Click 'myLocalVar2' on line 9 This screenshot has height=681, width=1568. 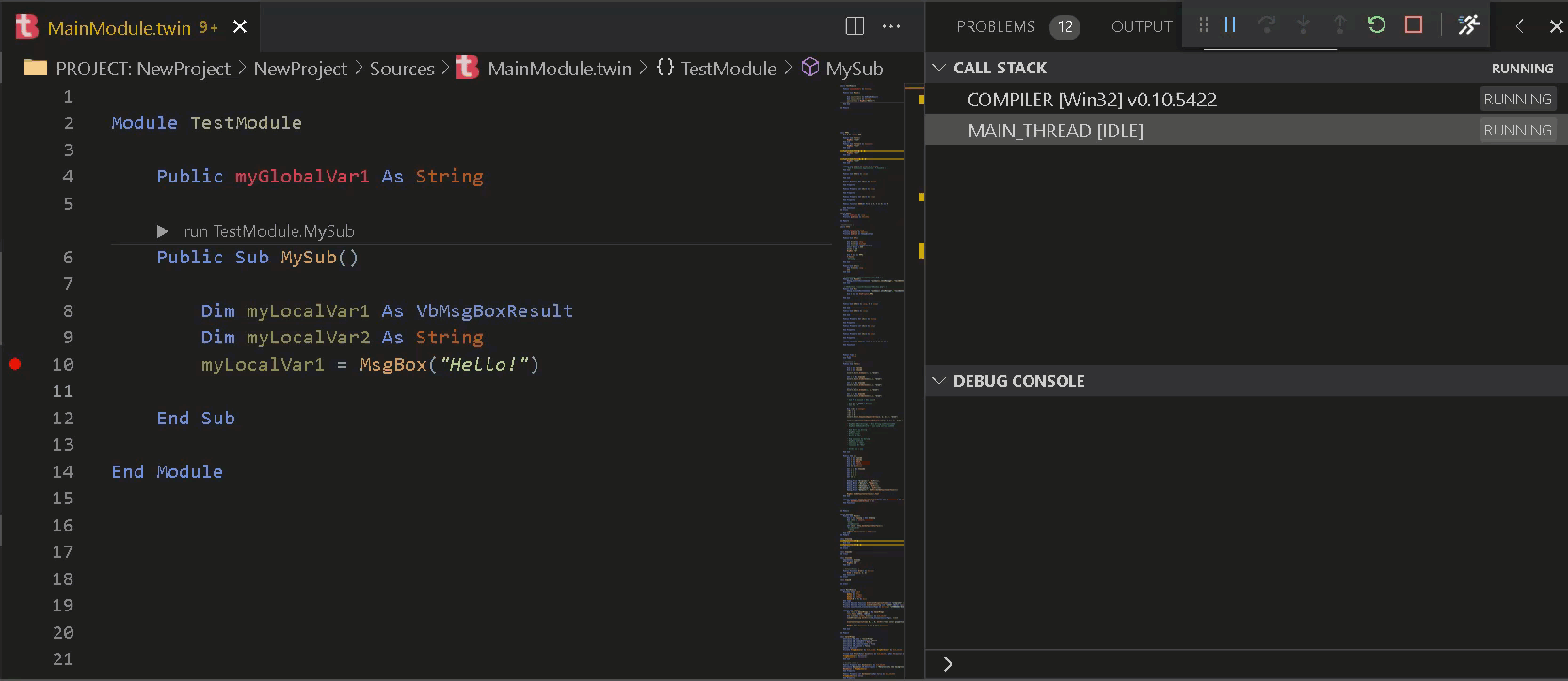click(x=308, y=337)
